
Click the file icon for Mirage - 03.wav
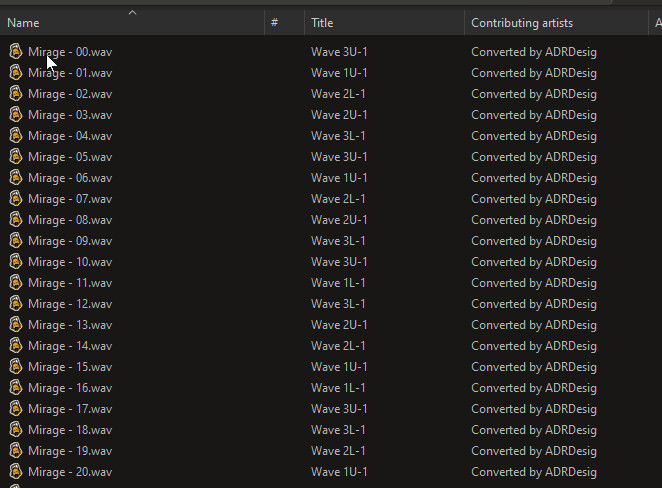[16, 114]
